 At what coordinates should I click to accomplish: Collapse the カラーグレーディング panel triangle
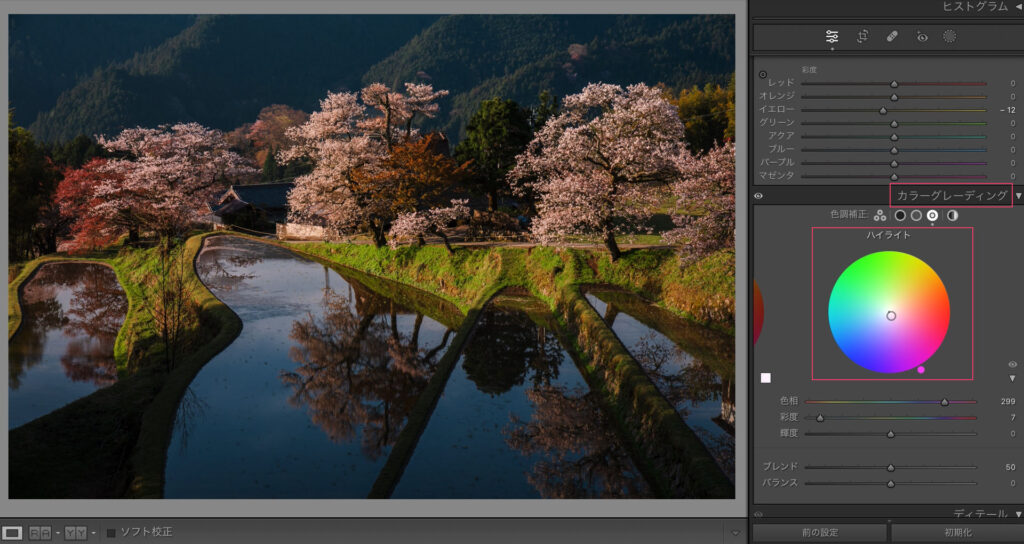1018,196
